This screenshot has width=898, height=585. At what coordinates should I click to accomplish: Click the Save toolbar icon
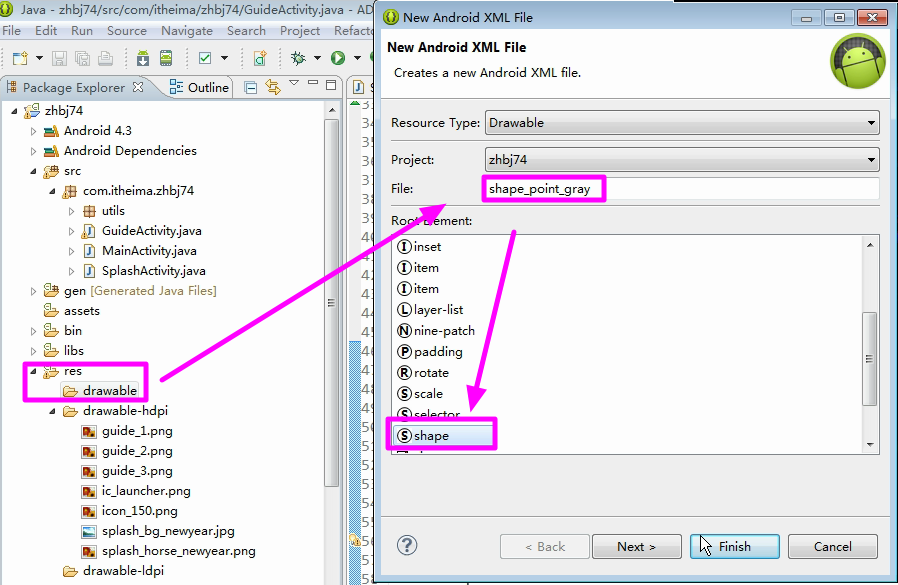60,58
